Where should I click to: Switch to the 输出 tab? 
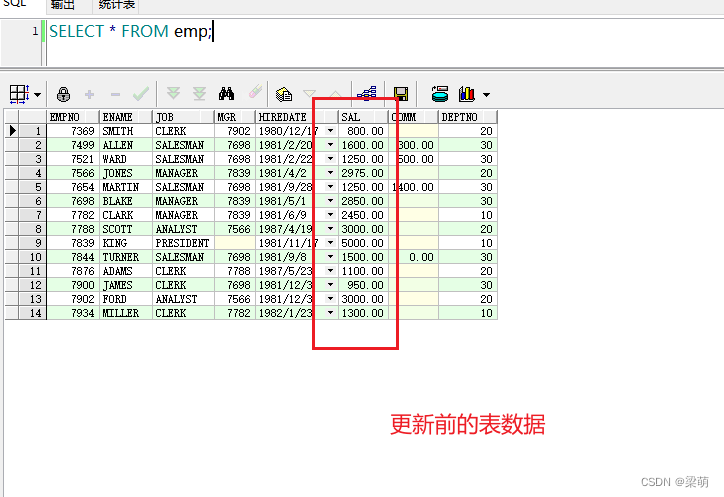pos(63,5)
